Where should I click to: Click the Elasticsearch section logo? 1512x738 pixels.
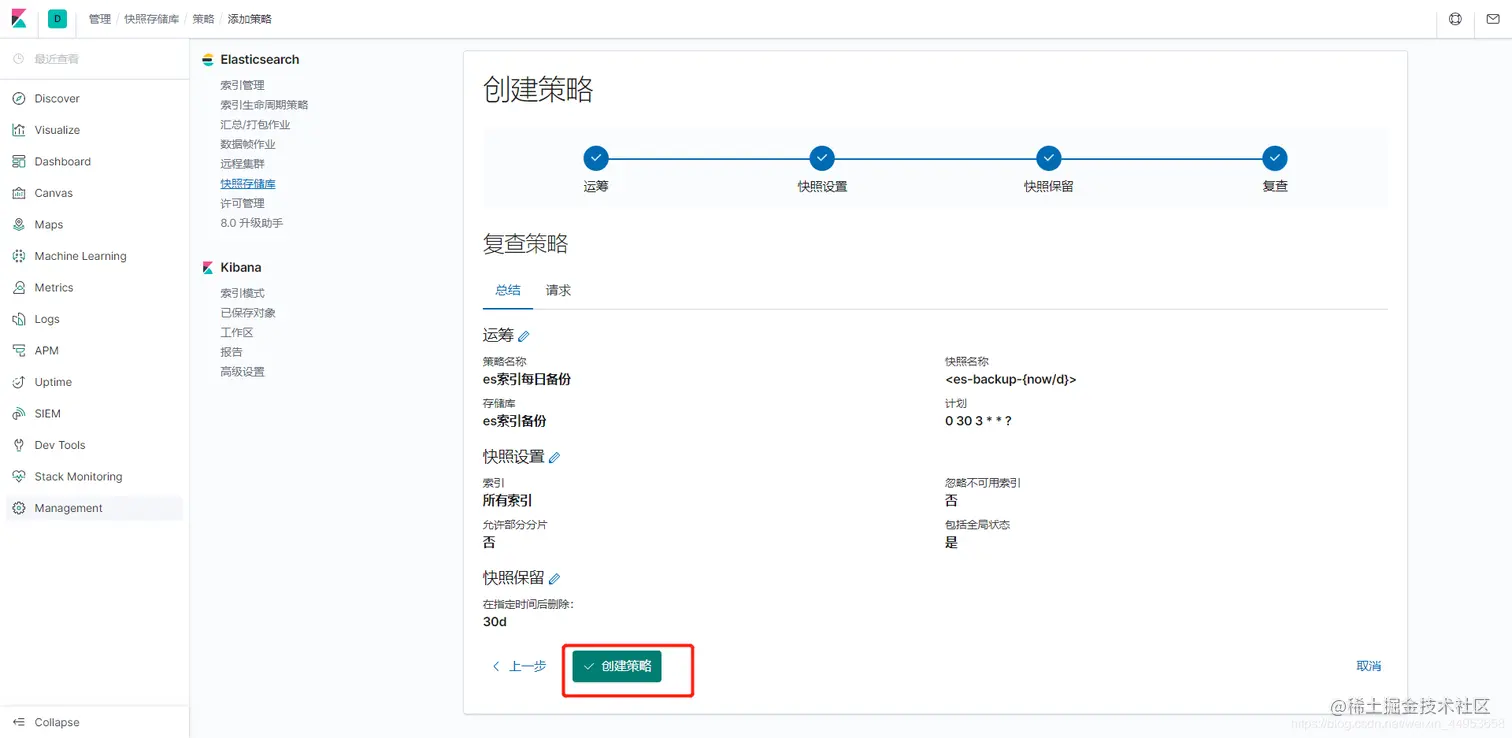(208, 60)
